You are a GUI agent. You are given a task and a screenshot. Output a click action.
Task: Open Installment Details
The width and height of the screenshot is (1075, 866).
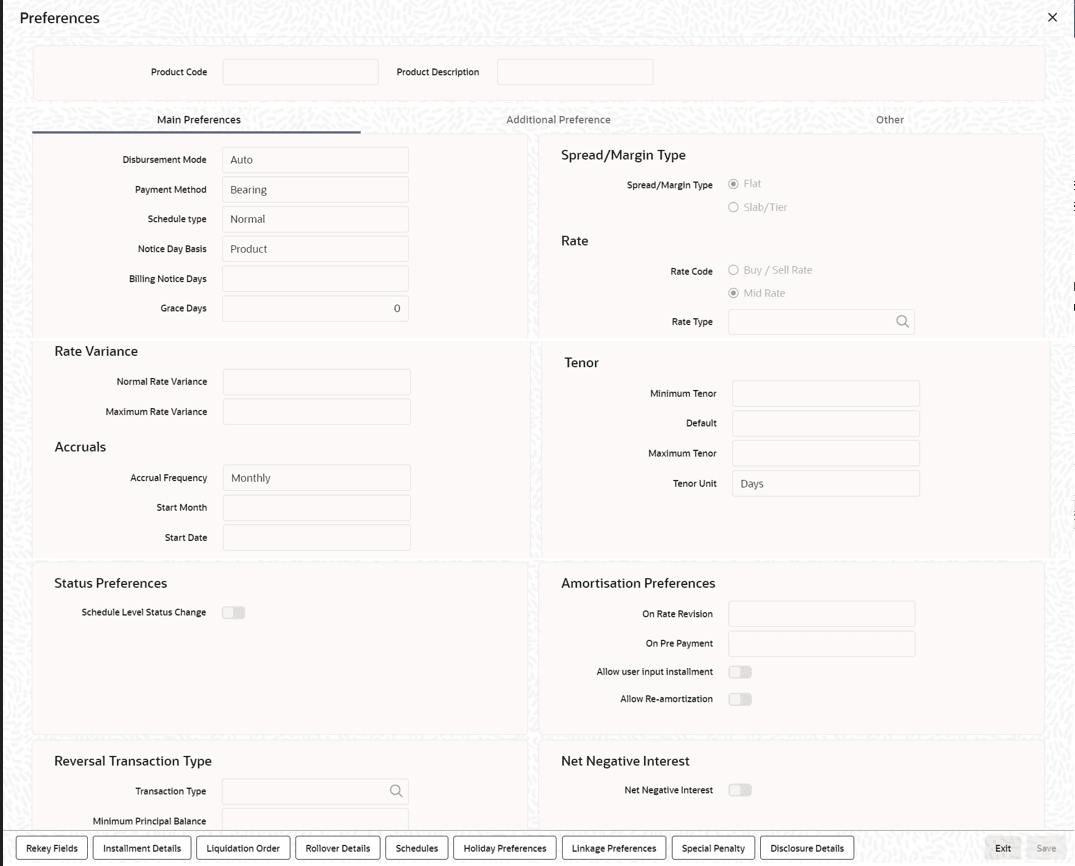coord(142,848)
